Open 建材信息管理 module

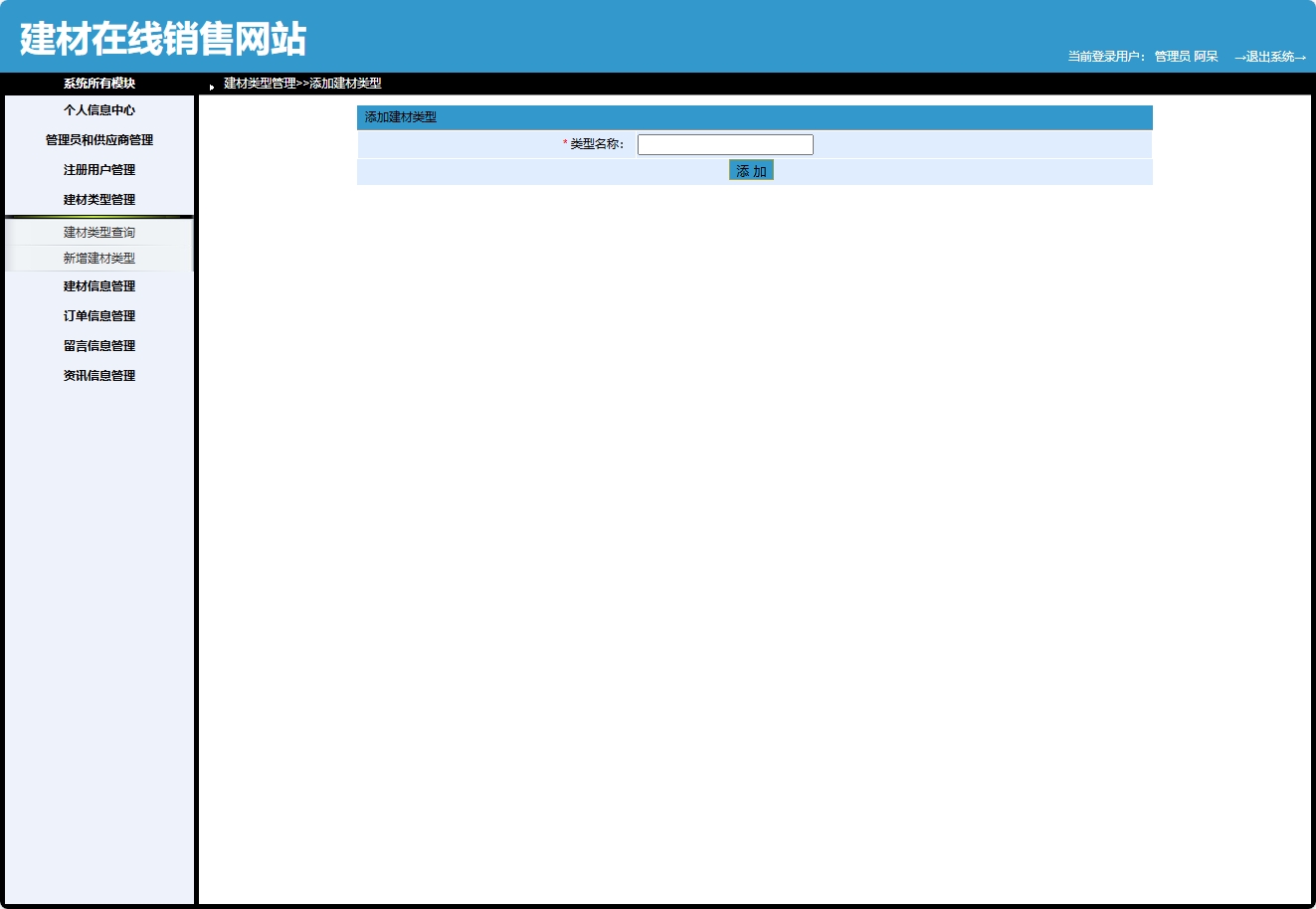pos(97,286)
